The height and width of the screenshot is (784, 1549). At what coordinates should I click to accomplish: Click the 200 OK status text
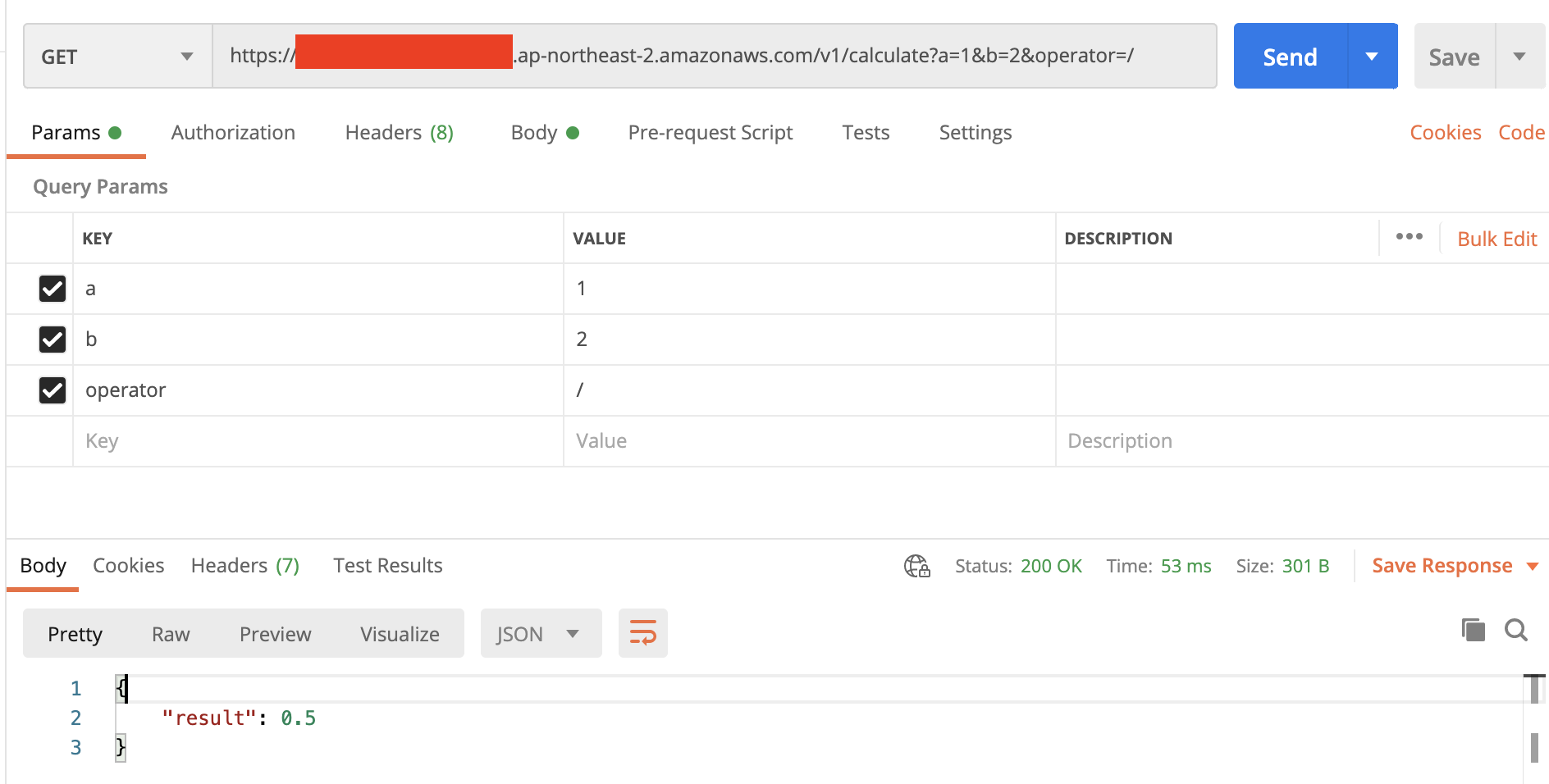click(1051, 566)
